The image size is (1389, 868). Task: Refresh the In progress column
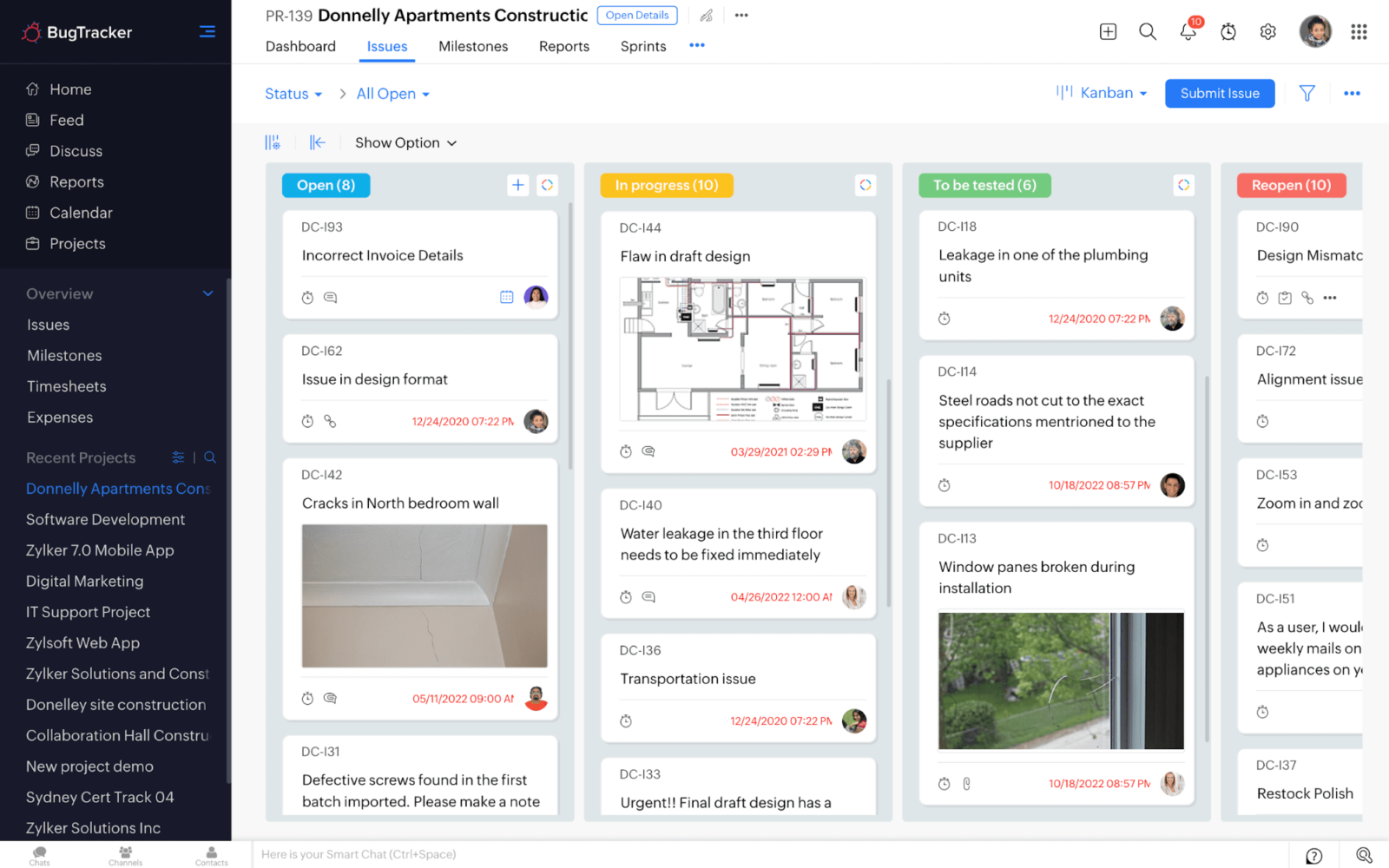(x=866, y=185)
